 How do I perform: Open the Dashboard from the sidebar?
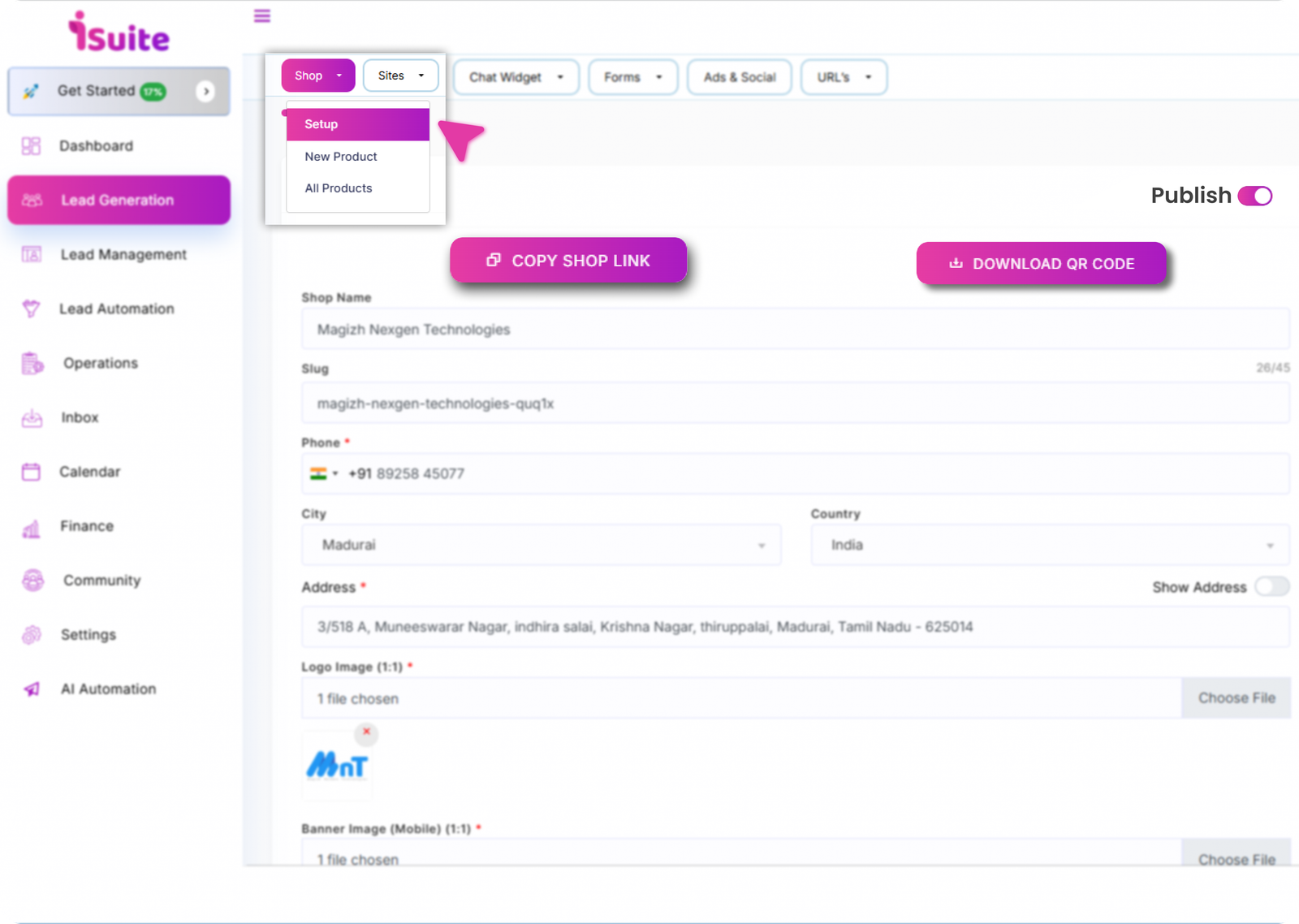tap(95, 145)
